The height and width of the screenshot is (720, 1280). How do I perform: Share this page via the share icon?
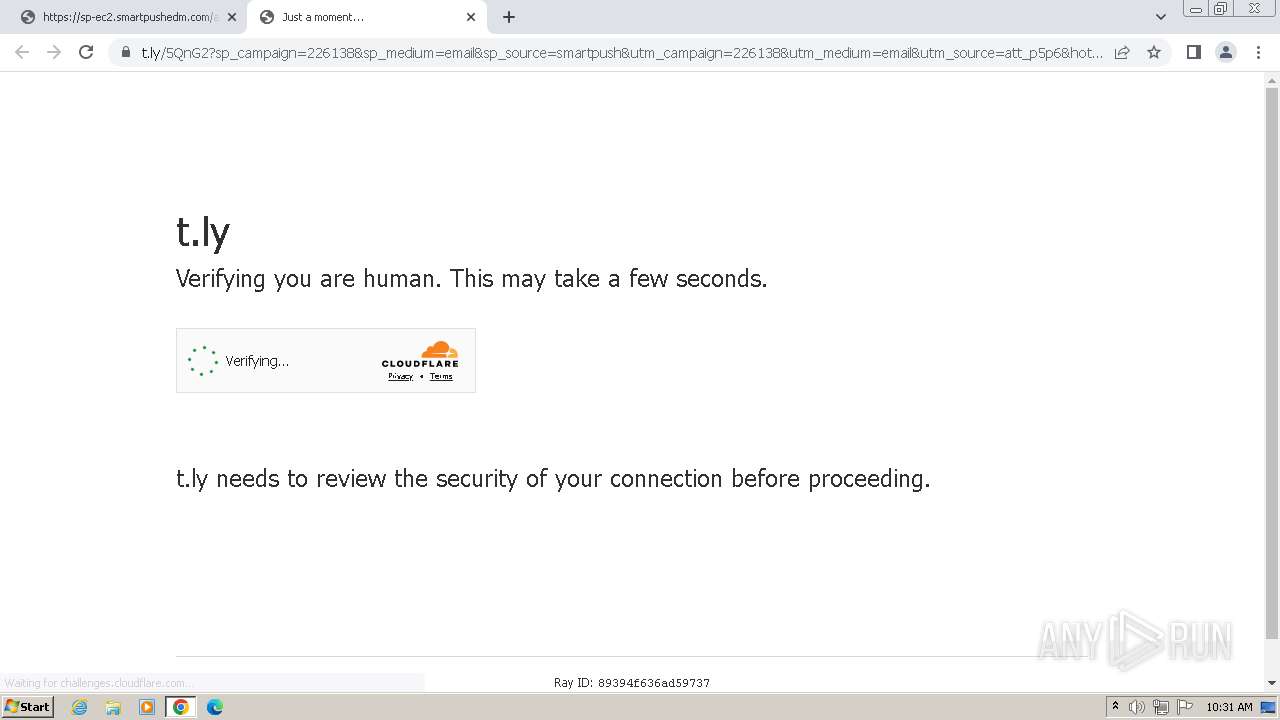click(1122, 52)
